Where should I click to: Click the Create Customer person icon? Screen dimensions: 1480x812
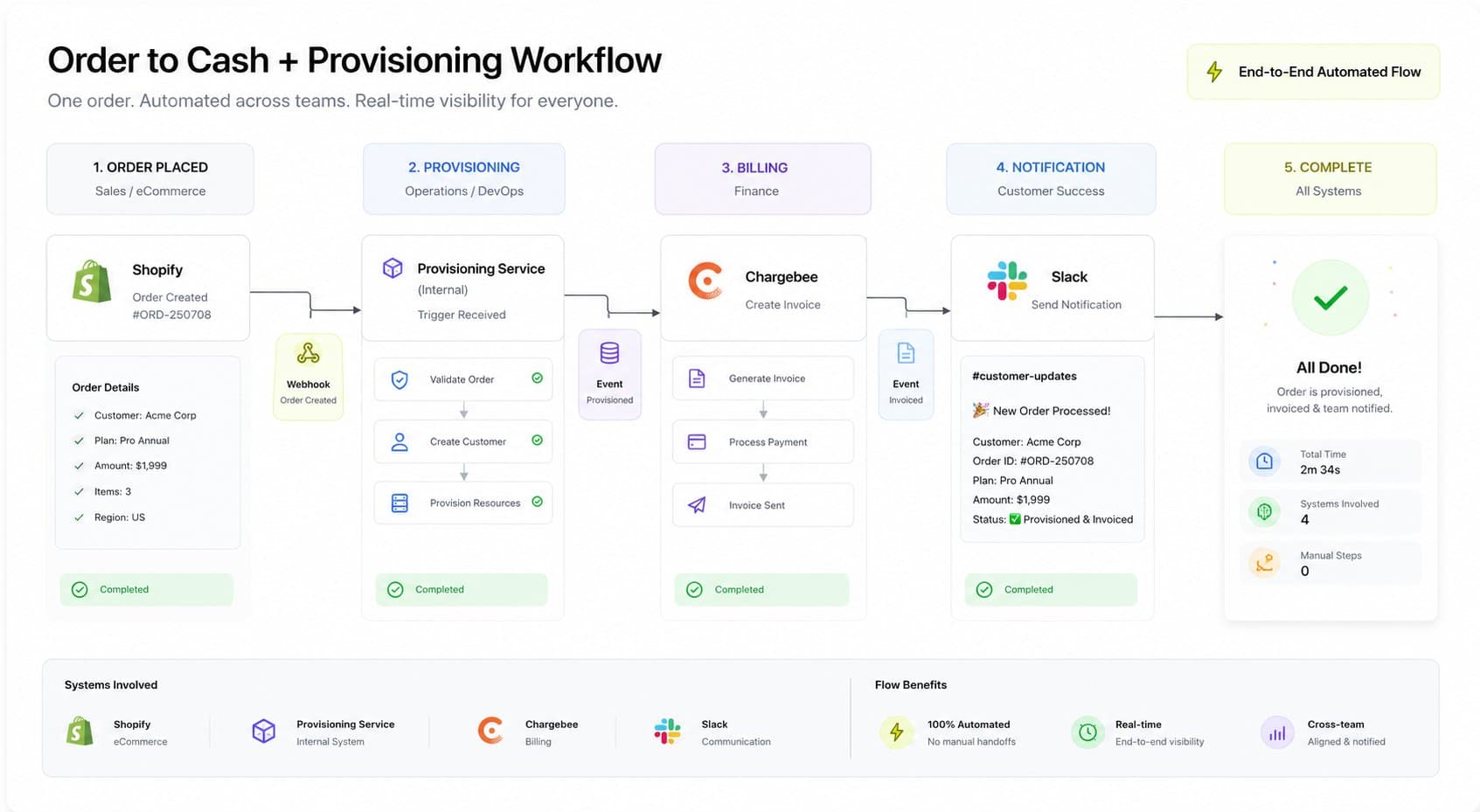(400, 441)
